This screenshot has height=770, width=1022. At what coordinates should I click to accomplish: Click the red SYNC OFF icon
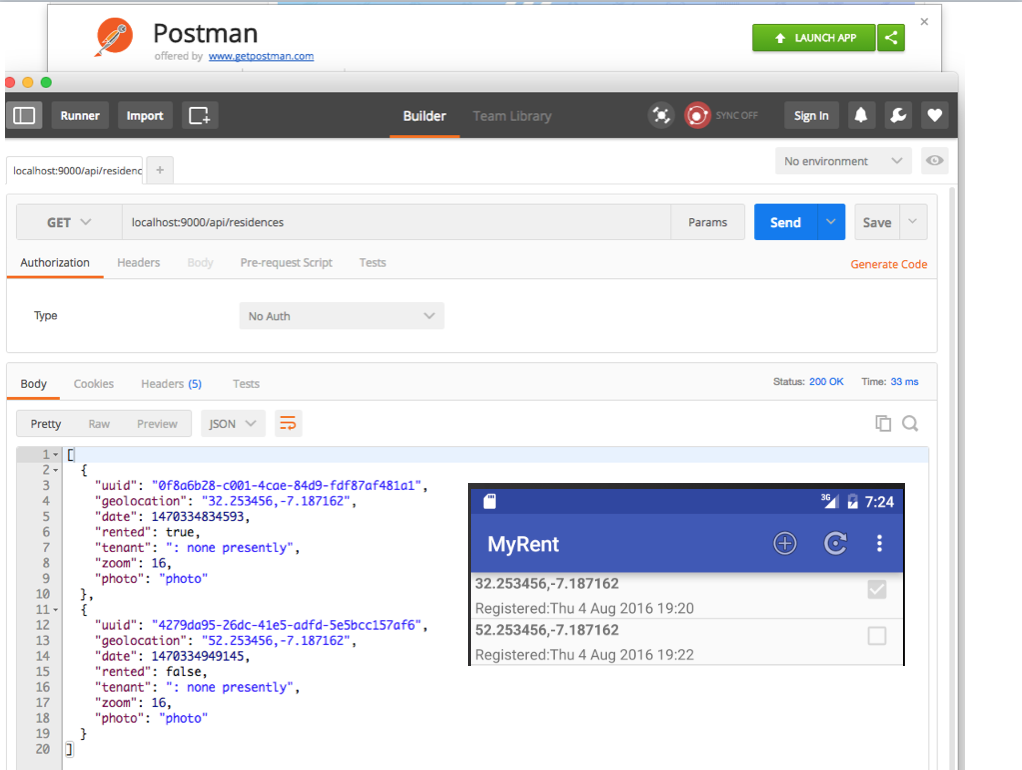(697, 115)
